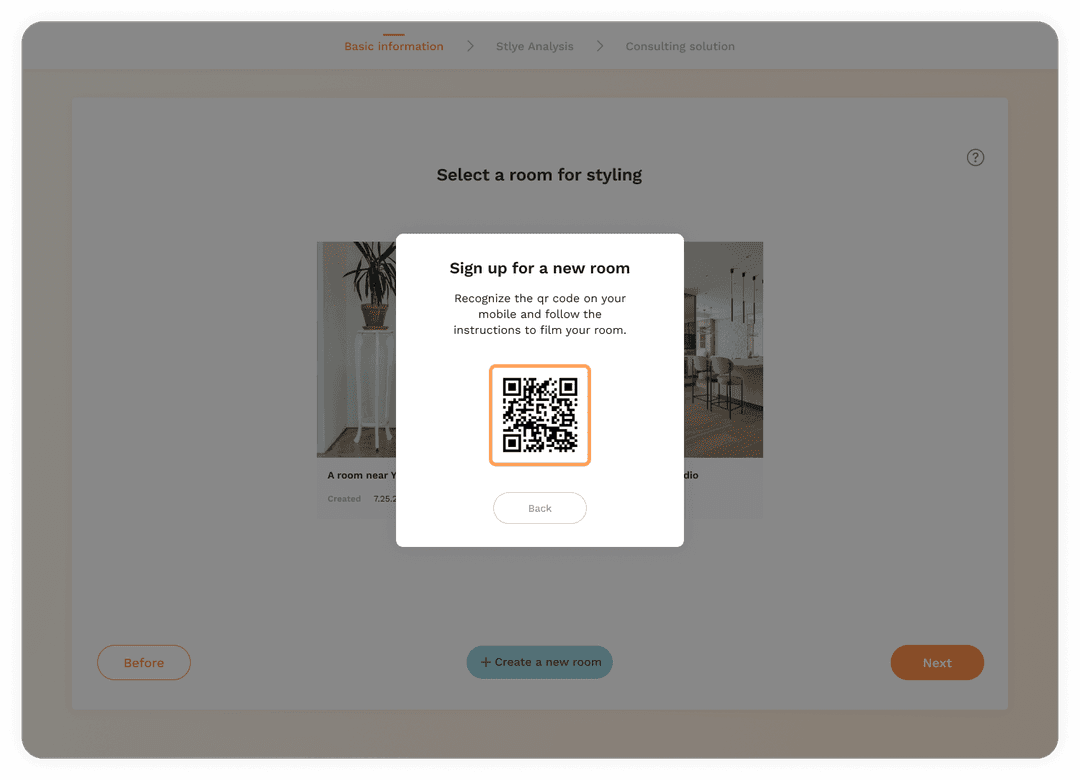Select the room thumbnail with bar stools
This screenshot has height=780, width=1080.
pos(723,349)
